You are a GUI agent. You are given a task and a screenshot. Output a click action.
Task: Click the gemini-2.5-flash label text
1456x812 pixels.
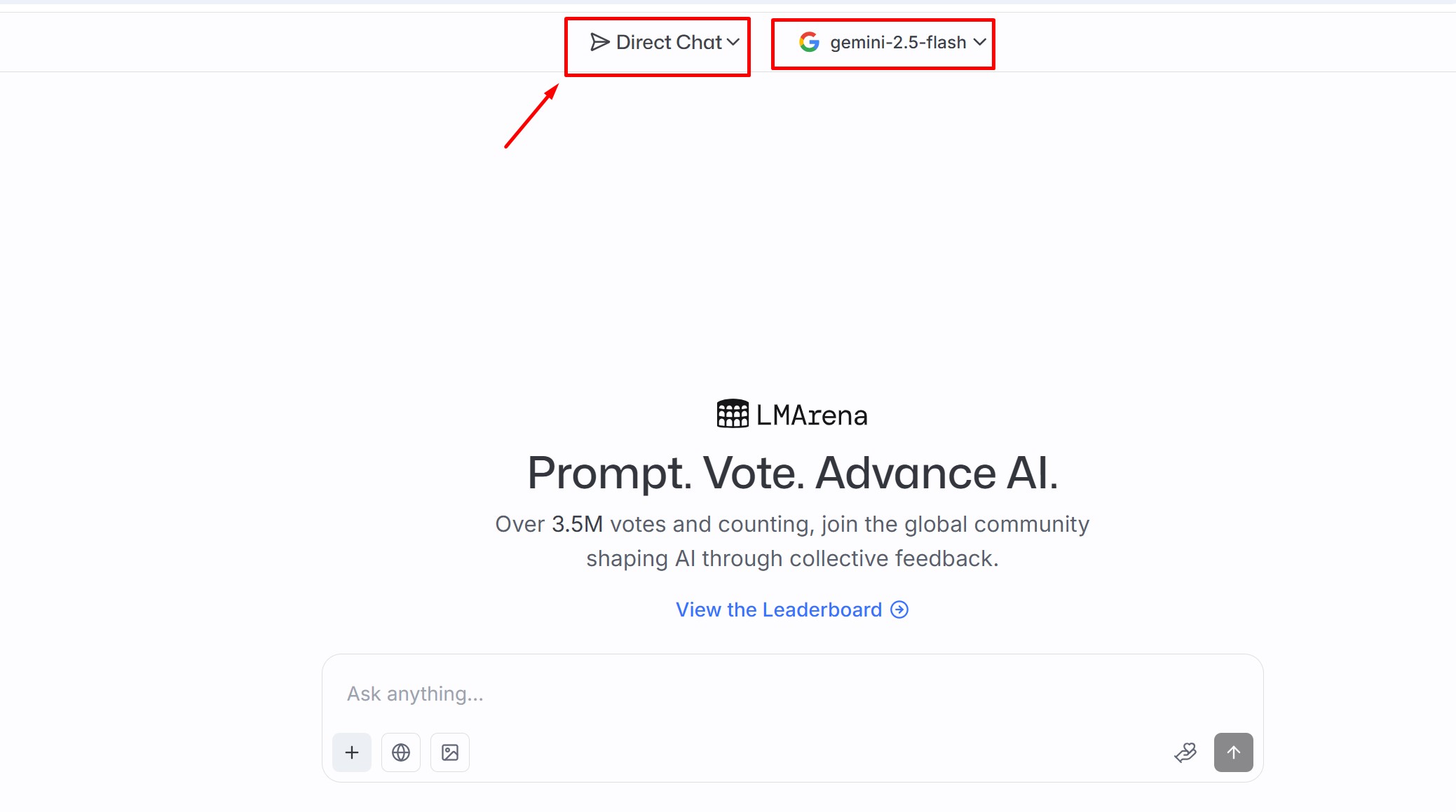coord(898,43)
